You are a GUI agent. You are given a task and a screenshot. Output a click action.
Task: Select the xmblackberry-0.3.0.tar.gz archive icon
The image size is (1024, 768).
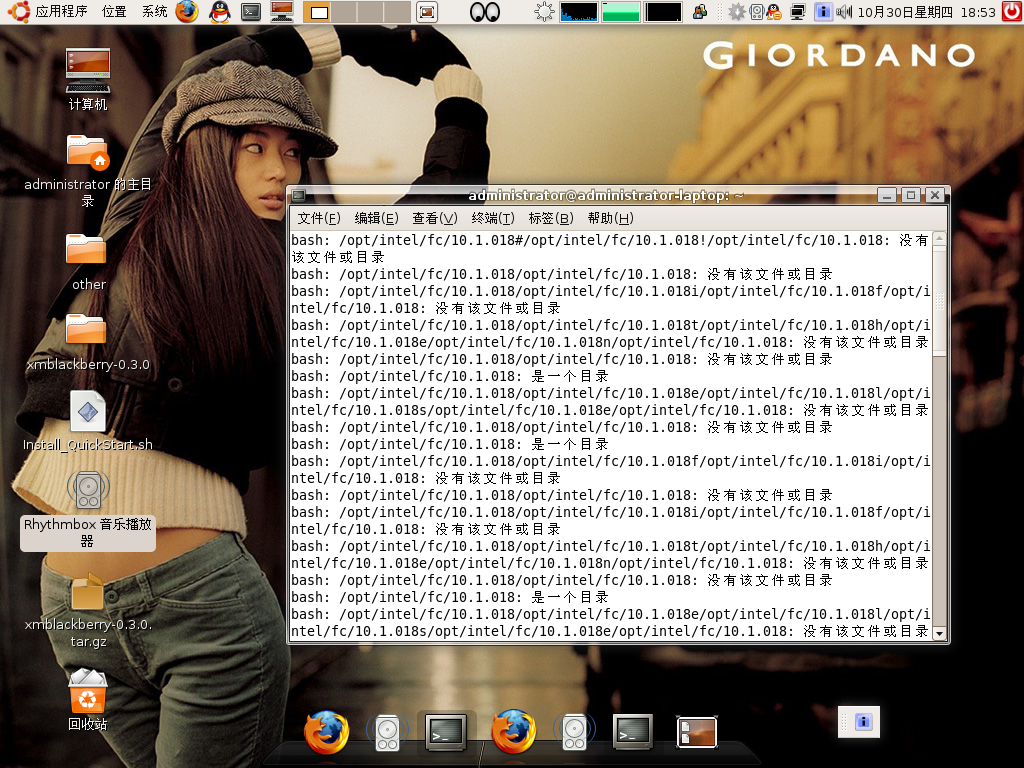tap(88, 611)
